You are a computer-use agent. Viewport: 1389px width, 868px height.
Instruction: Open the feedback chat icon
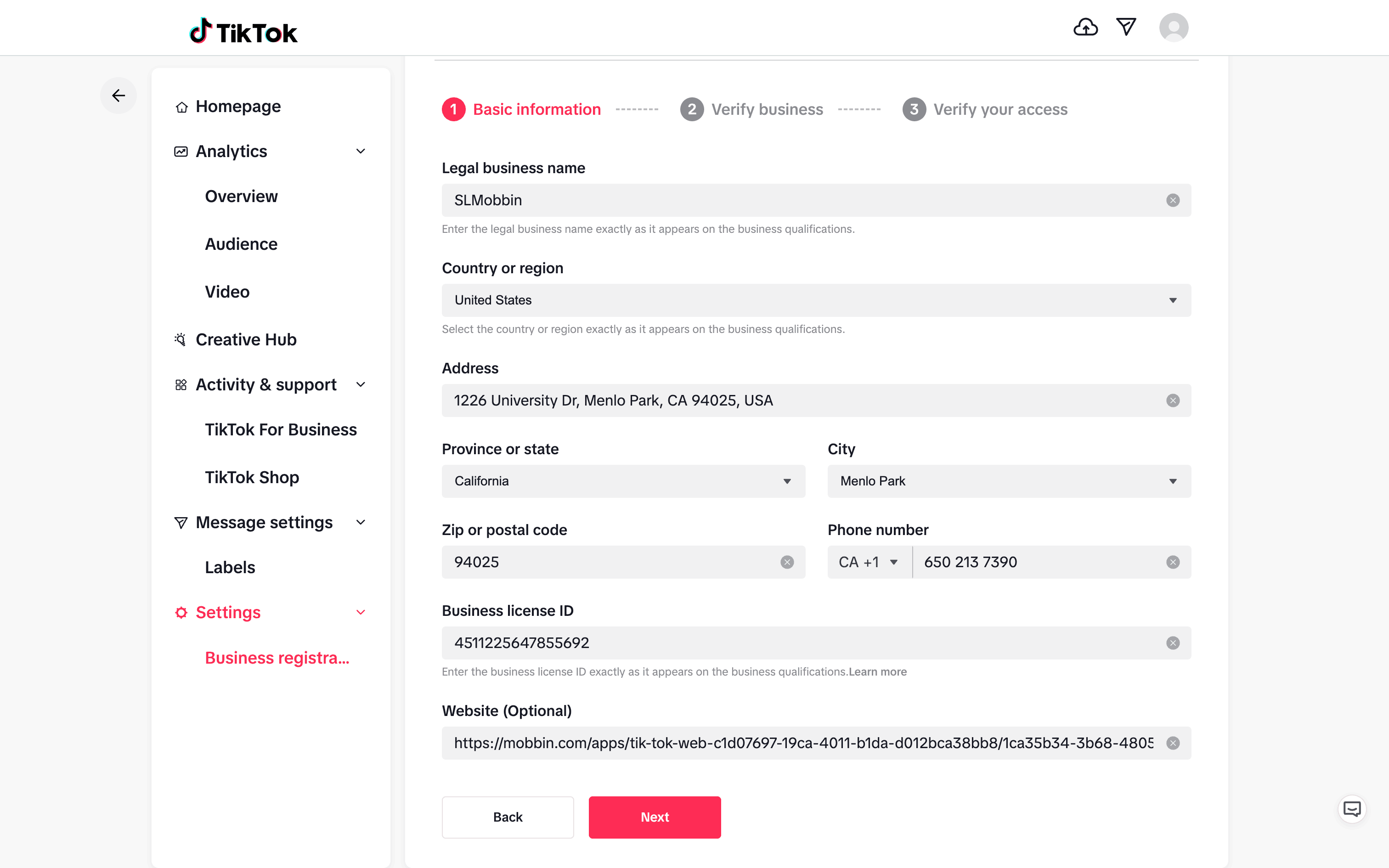click(x=1352, y=809)
